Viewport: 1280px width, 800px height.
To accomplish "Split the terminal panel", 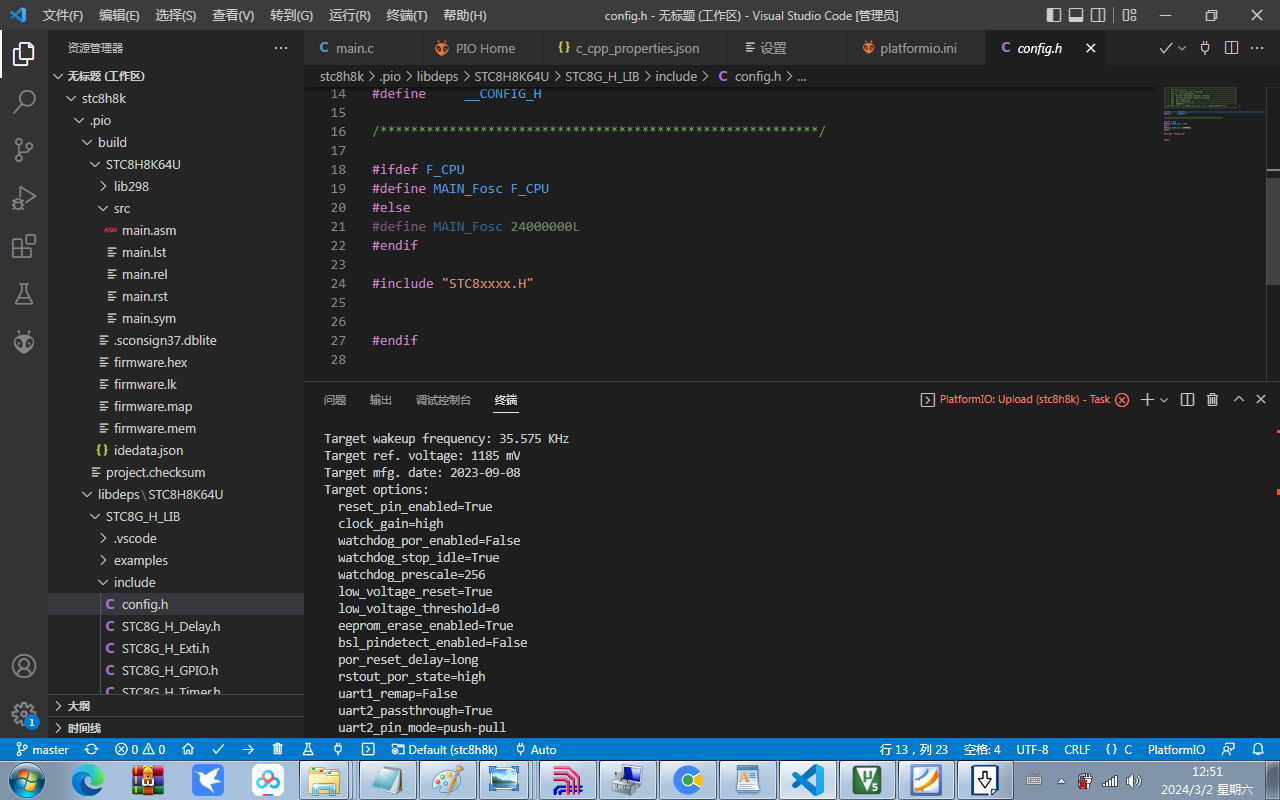I will click(1187, 399).
